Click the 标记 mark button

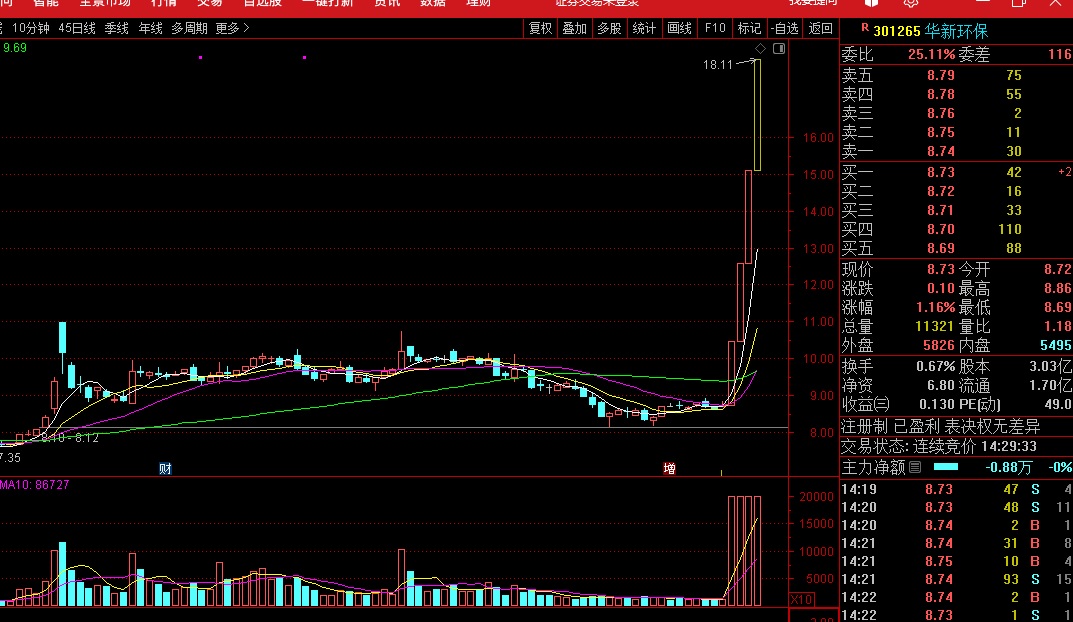tap(749, 28)
